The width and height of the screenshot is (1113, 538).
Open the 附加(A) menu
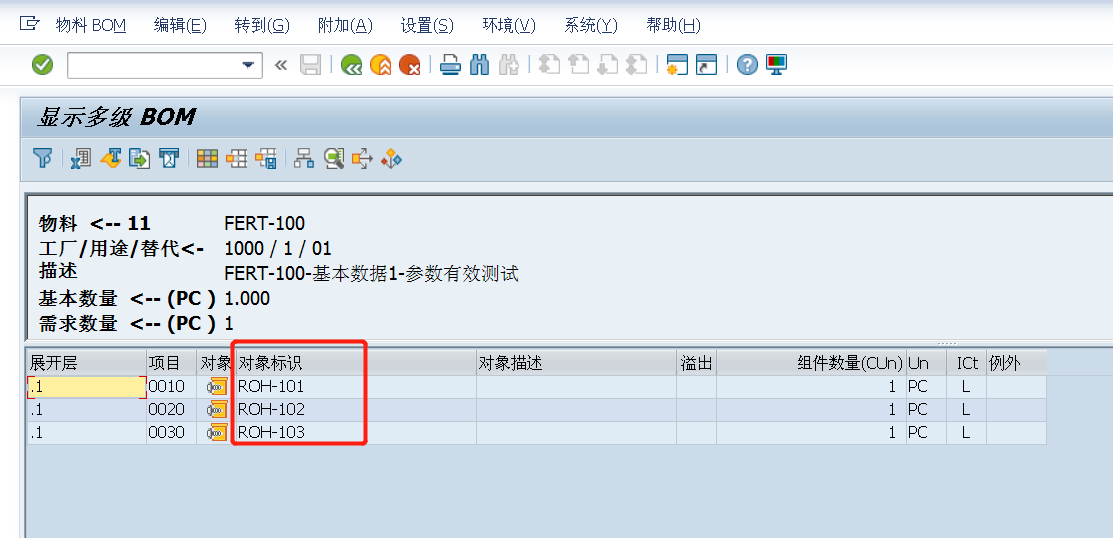345,26
